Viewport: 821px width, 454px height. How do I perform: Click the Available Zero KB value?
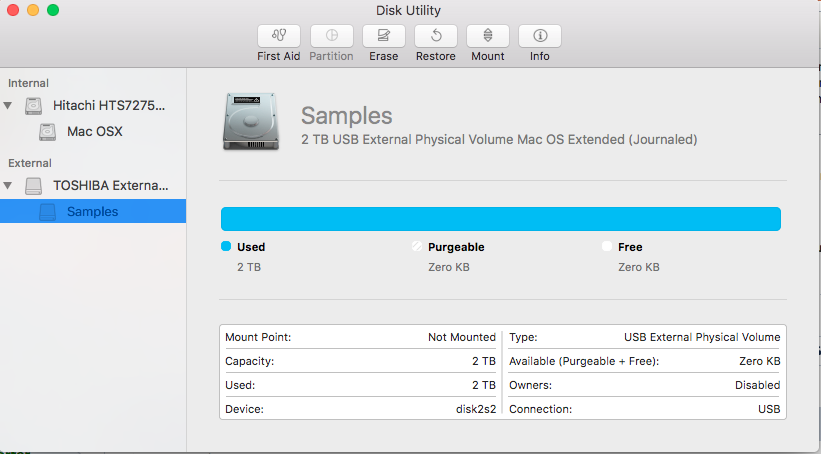click(760, 361)
